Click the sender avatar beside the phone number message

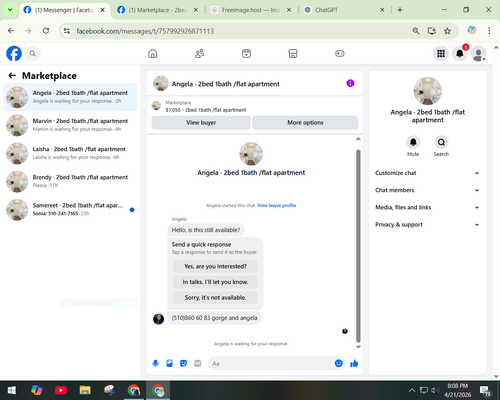[x=158, y=319]
